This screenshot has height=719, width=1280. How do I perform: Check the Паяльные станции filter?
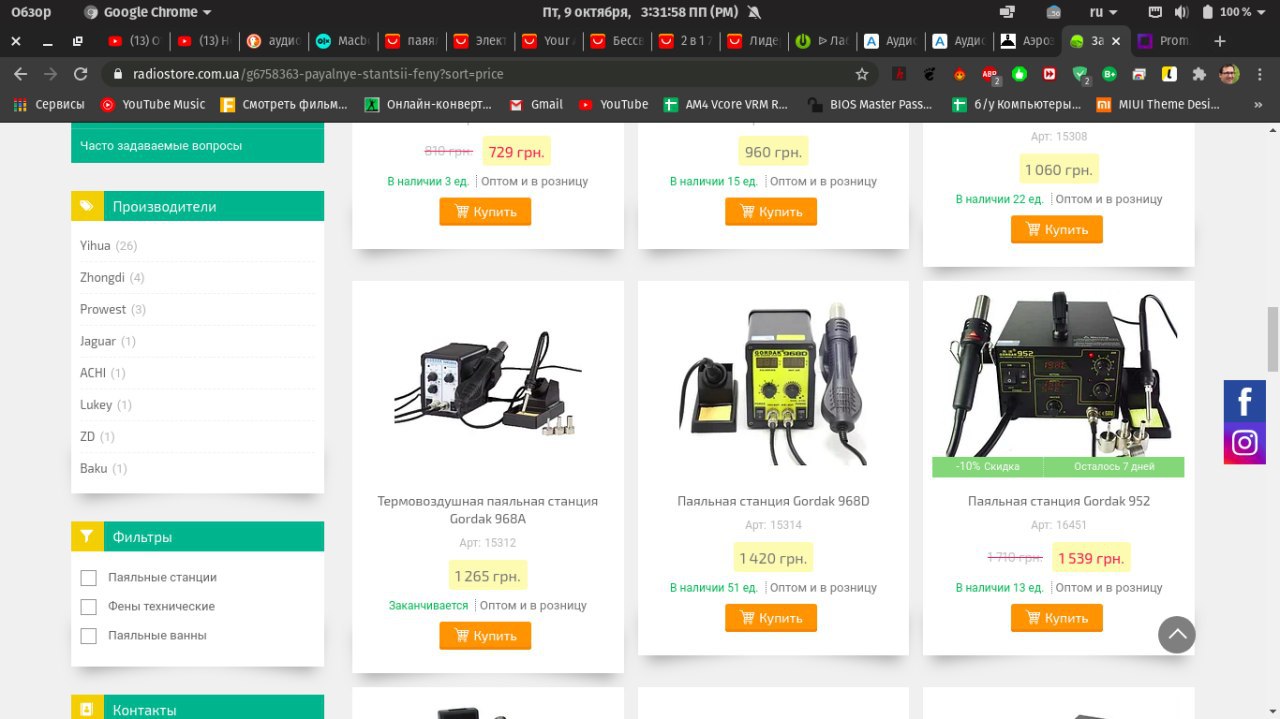[88, 578]
